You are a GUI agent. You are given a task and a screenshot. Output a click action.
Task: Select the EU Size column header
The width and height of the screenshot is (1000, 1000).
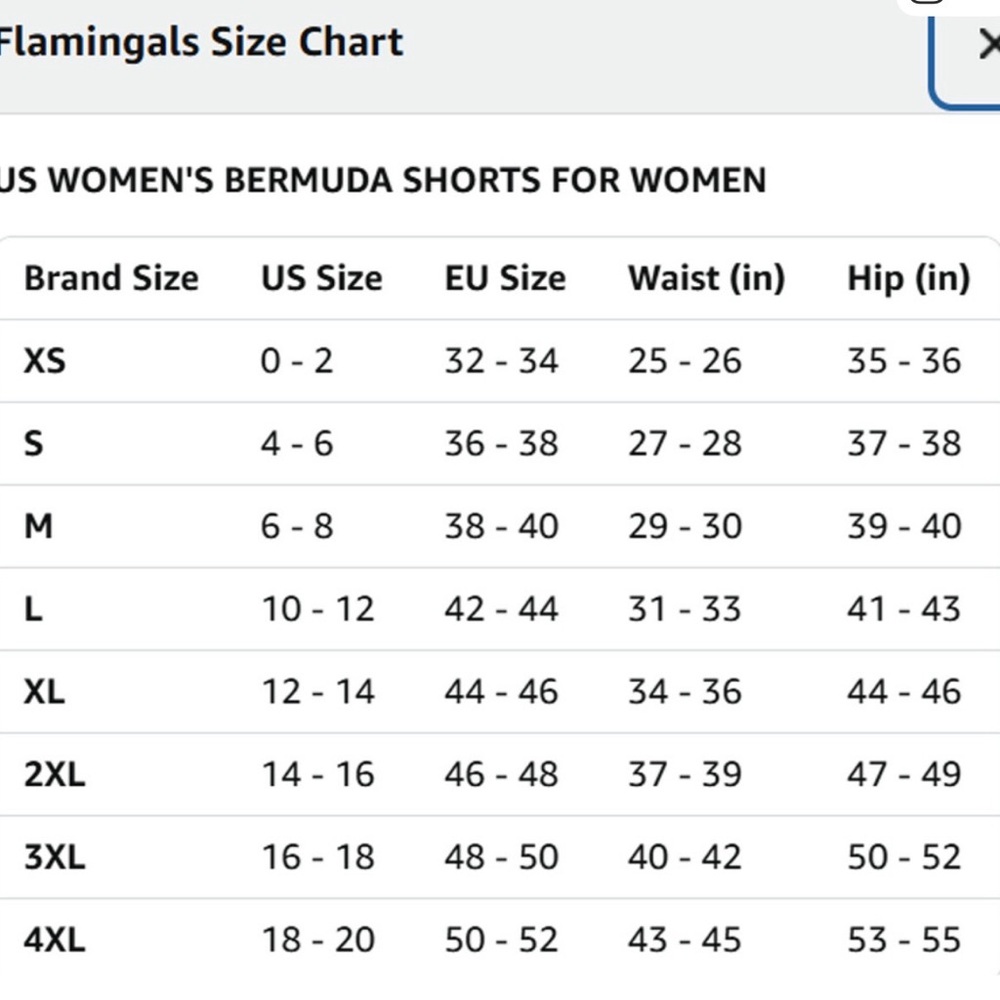point(505,278)
